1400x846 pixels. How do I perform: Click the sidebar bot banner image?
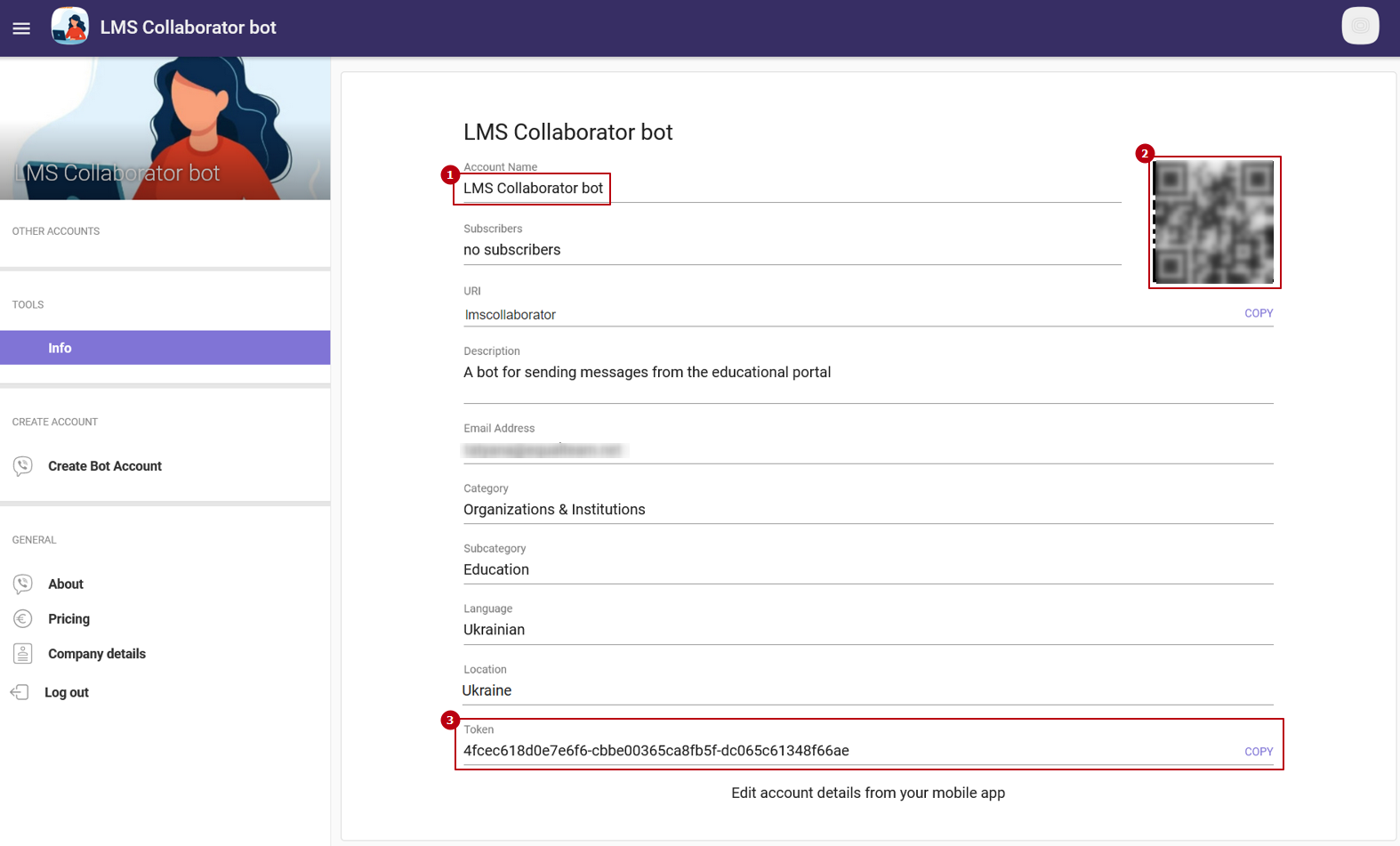click(165, 128)
